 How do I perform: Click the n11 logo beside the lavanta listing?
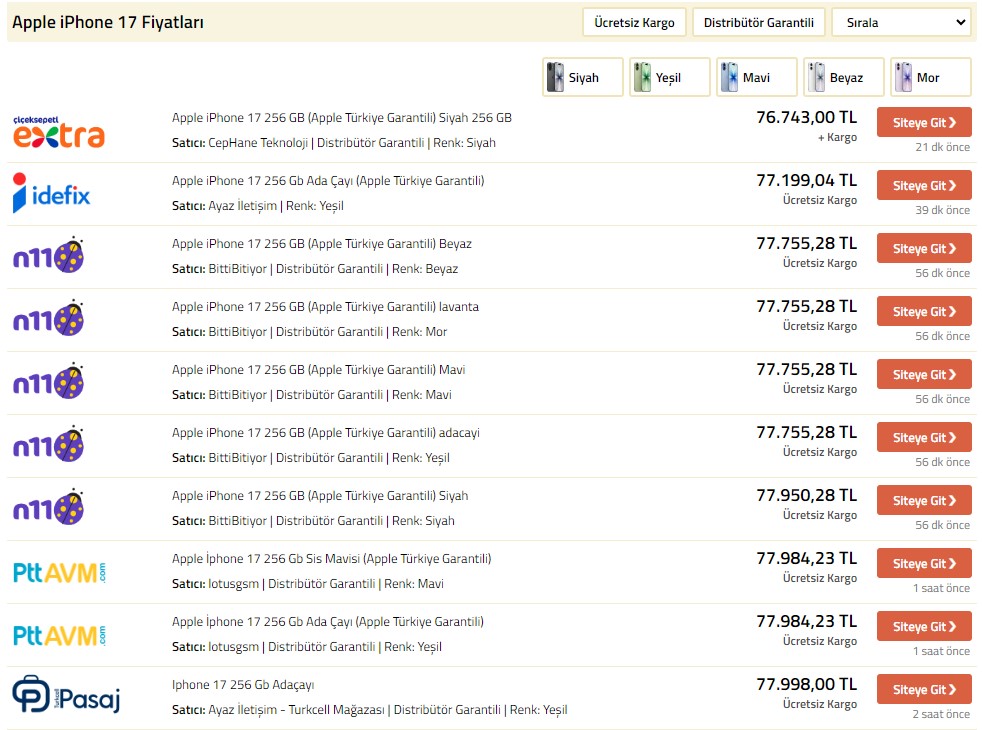tap(48, 319)
